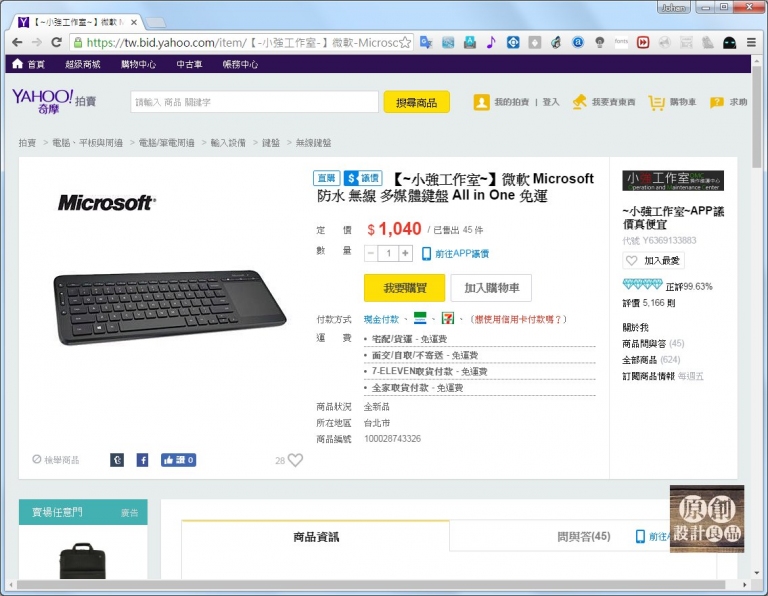Open the input devices breadcrumb link

pos(228,143)
